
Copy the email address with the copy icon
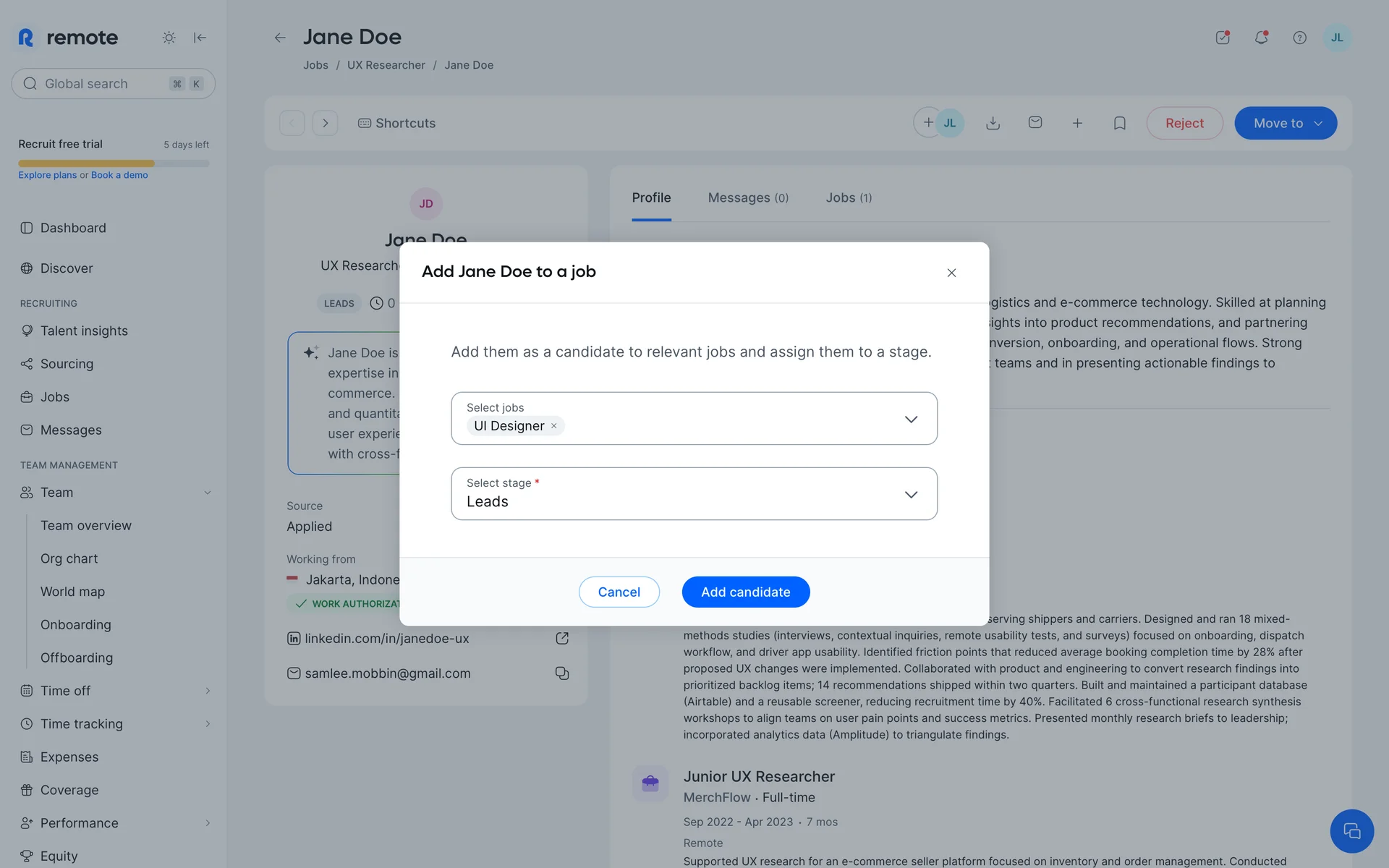click(562, 673)
